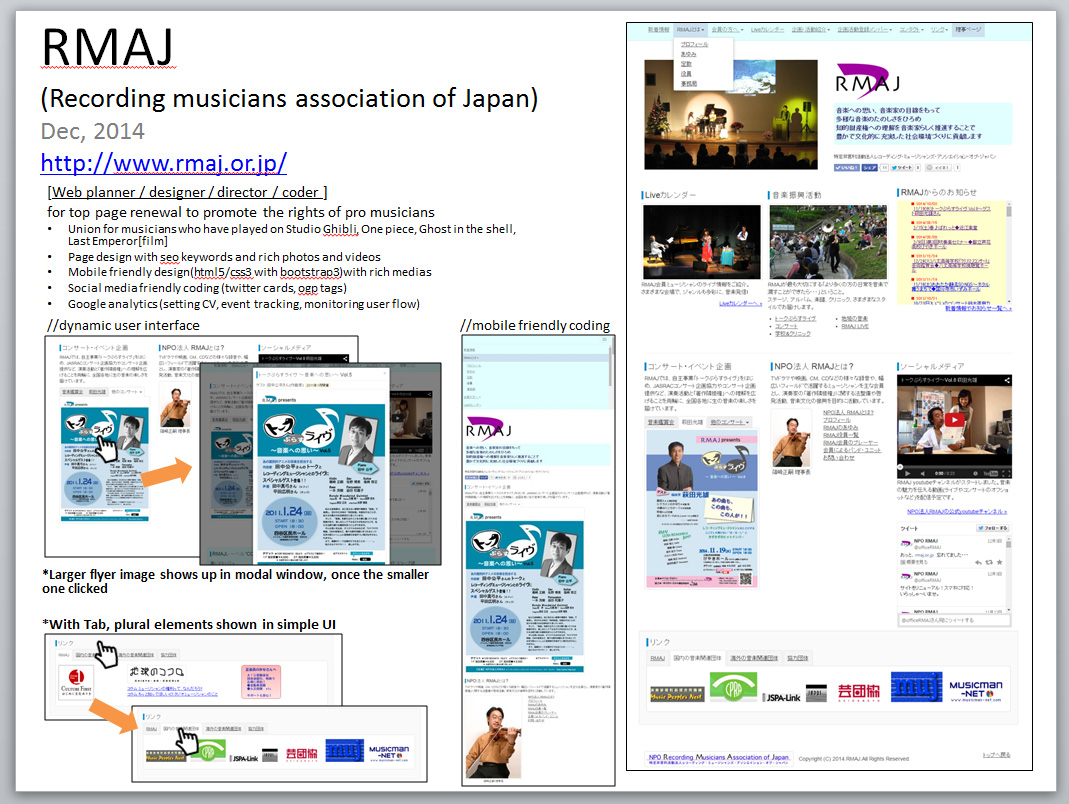
Task: Expand the リンク nav dropdown
Action: click(939, 30)
